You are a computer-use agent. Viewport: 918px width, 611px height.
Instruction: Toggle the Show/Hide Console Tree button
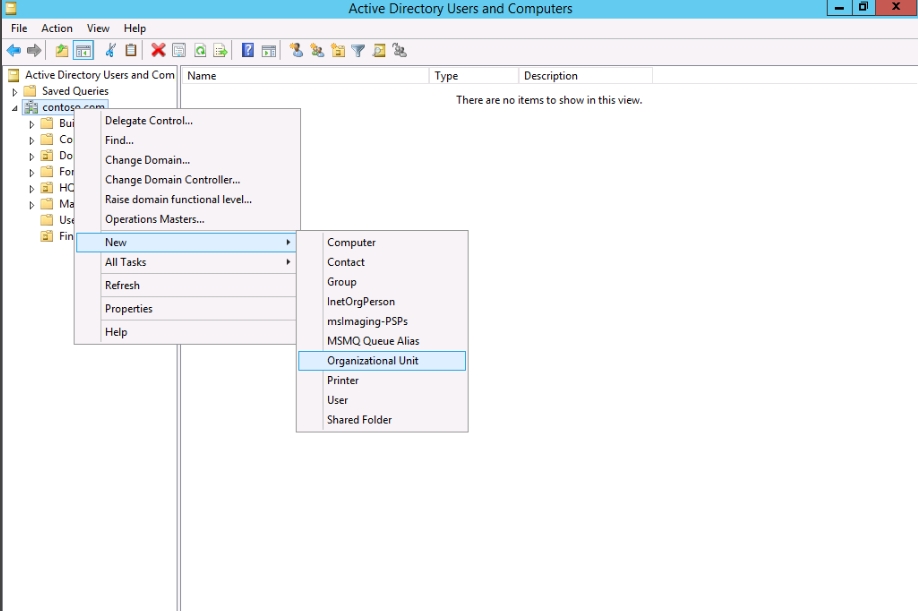coord(83,51)
